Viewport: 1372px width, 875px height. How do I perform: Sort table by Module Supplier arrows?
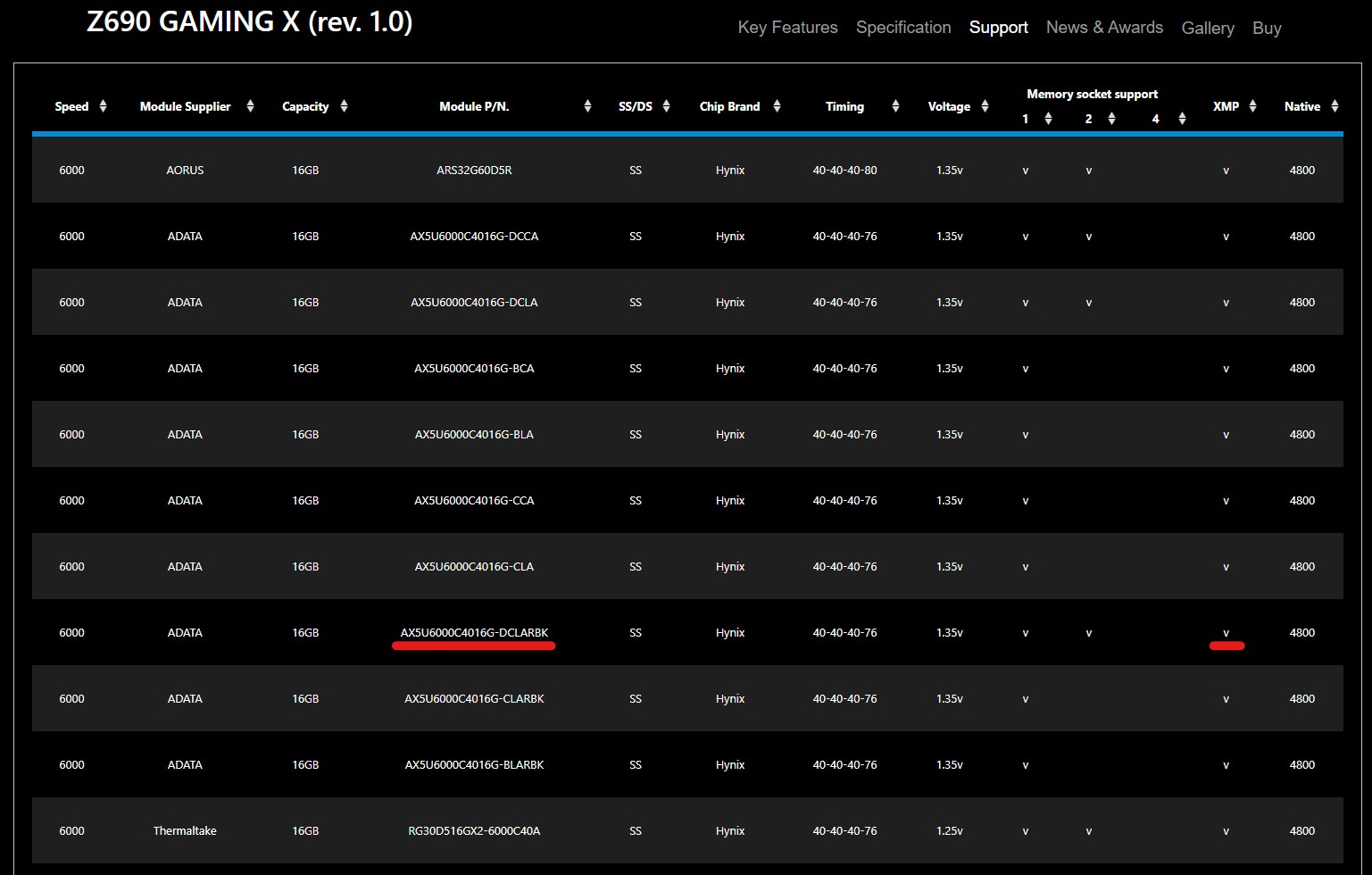(250, 106)
